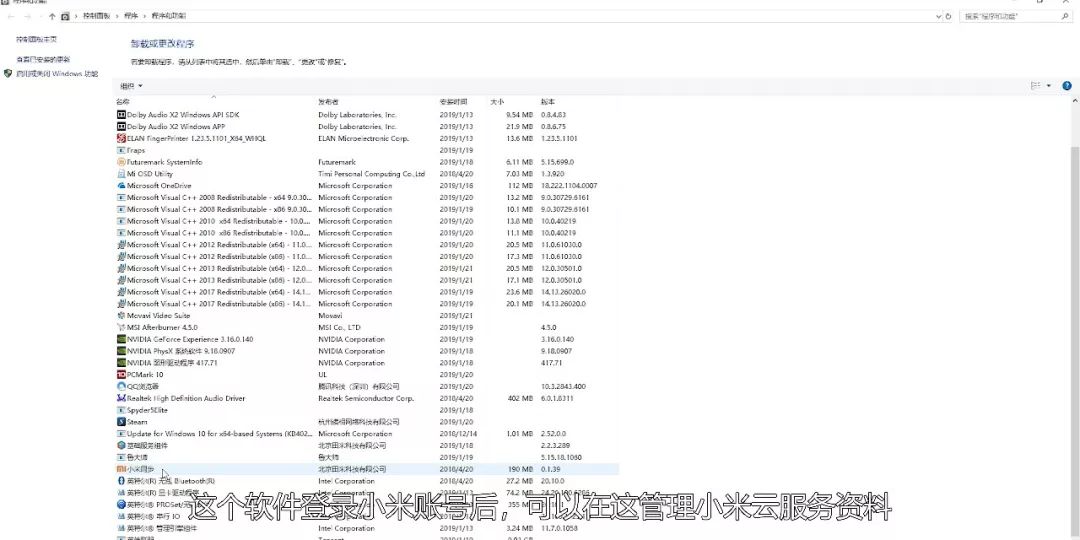Open the 查看已安装的更新 link
1080x540 pixels.
(x=43, y=60)
